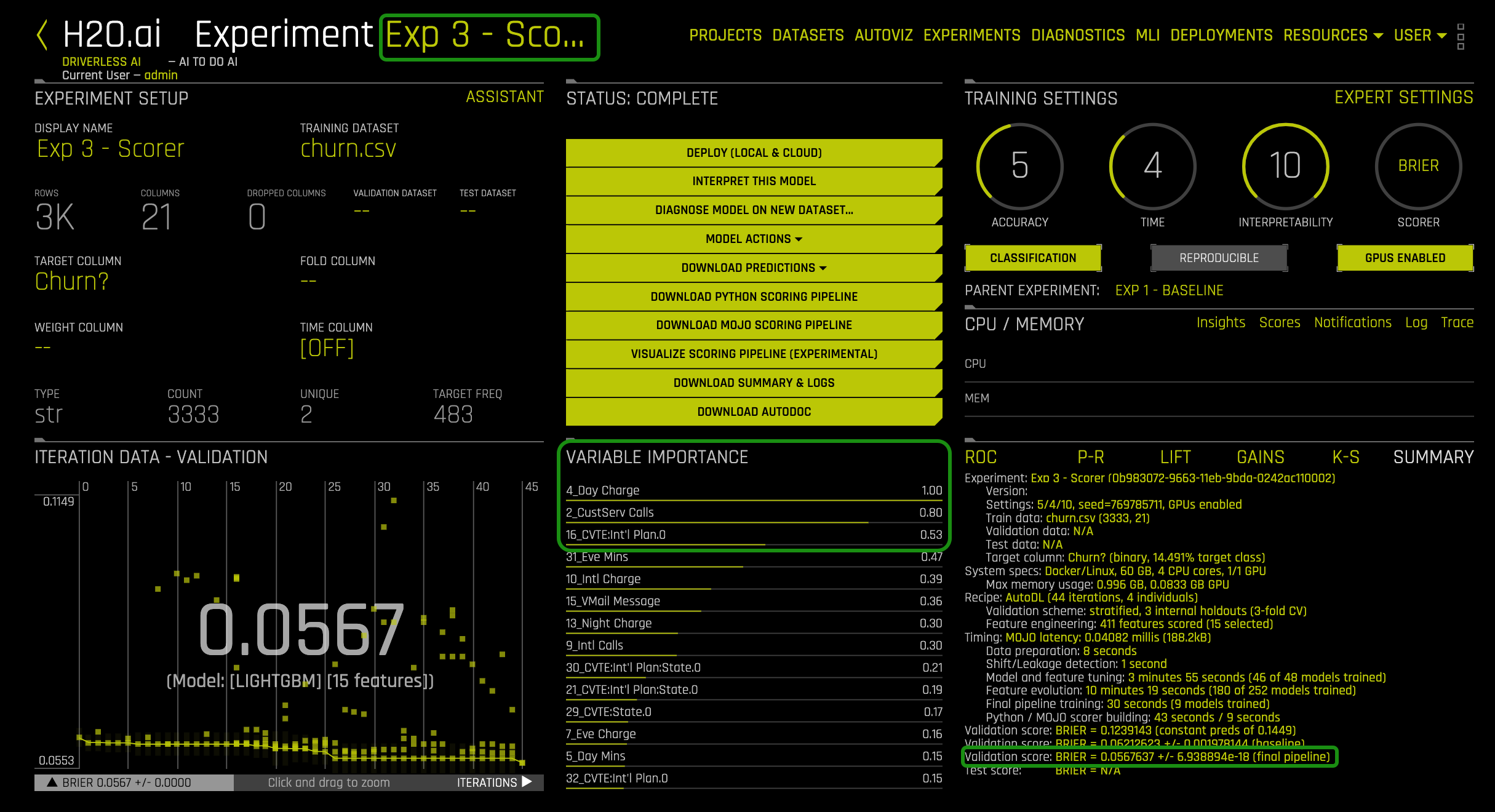Click the Churn? target column value
This screenshot has width=1495, height=812.
click(x=71, y=281)
